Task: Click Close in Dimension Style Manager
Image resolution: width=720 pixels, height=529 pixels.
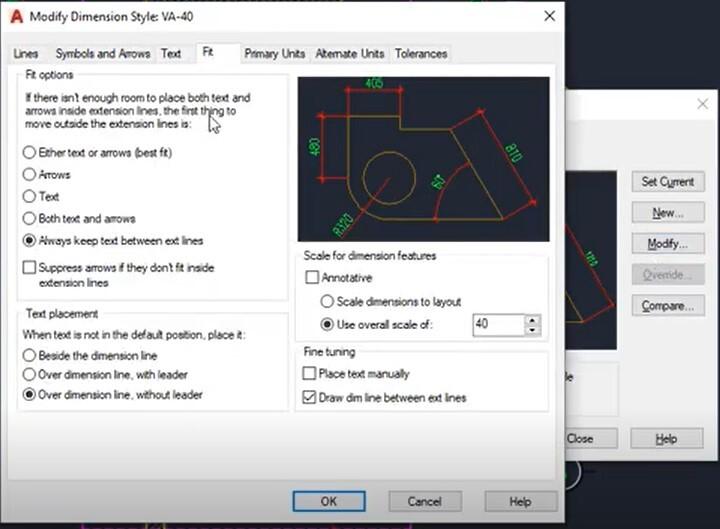Action: [591, 439]
